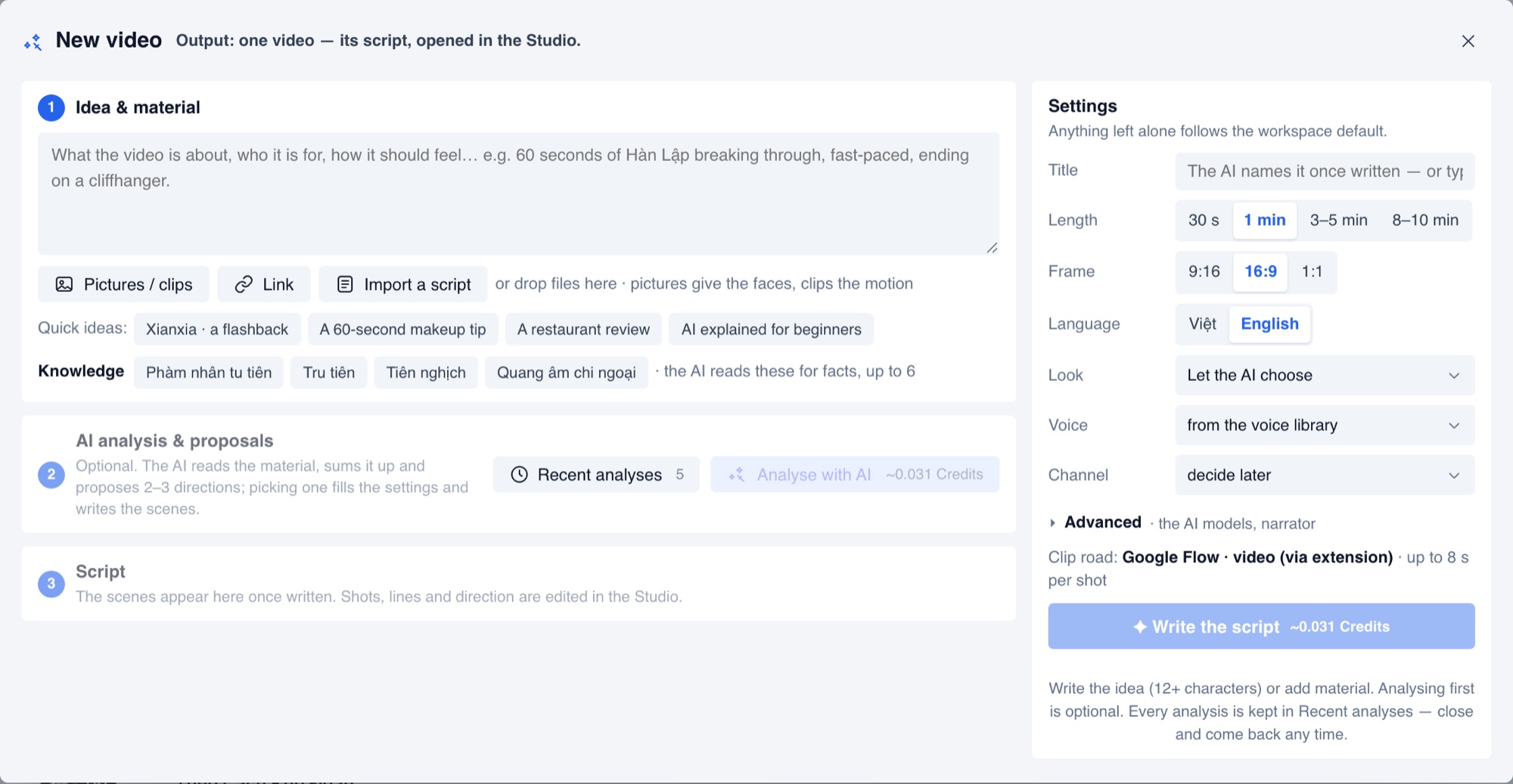Set frame to 9:16
Image resolution: width=1513 pixels, height=784 pixels.
click(x=1204, y=271)
